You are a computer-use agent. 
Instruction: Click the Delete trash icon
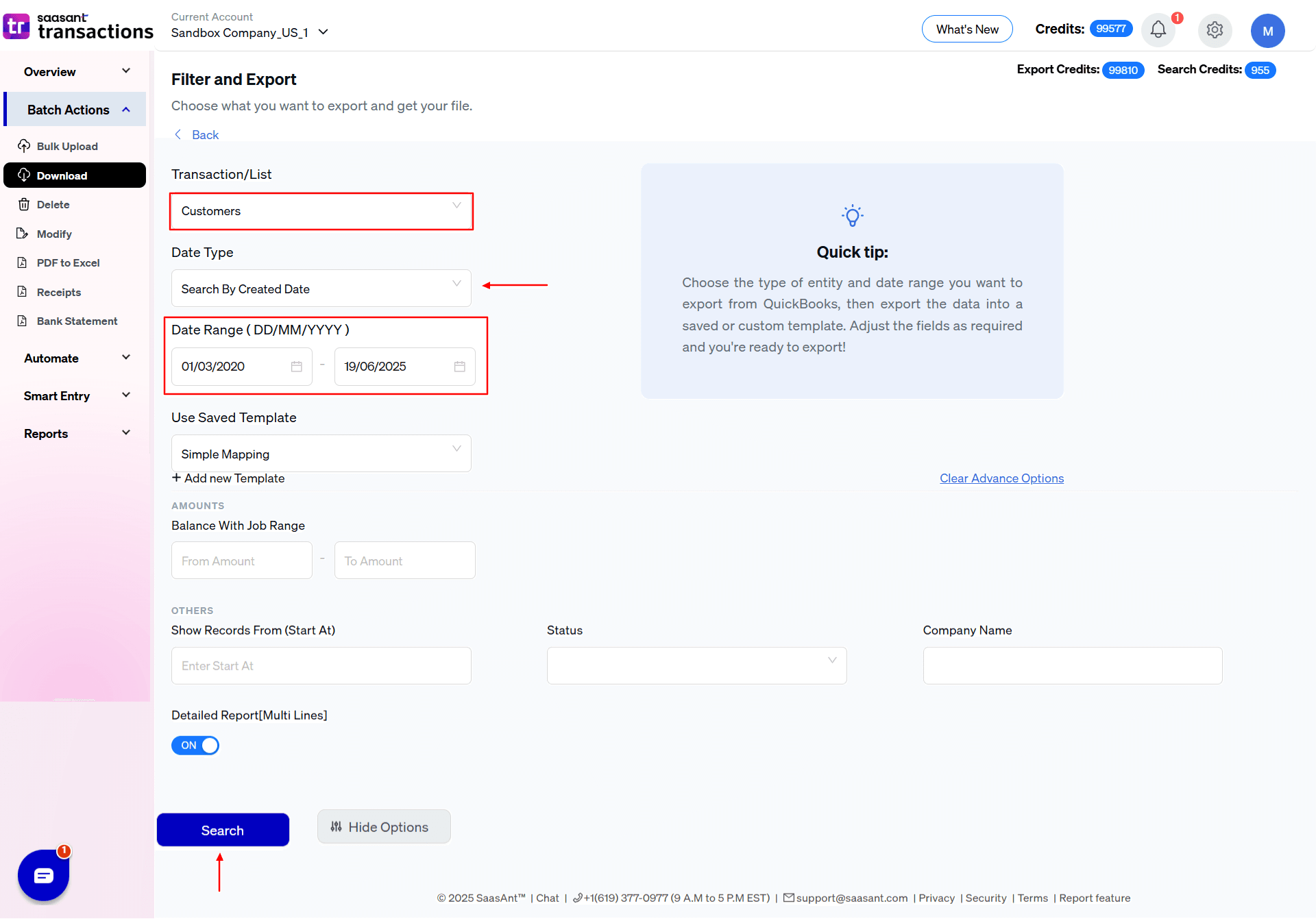click(x=24, y=204)
